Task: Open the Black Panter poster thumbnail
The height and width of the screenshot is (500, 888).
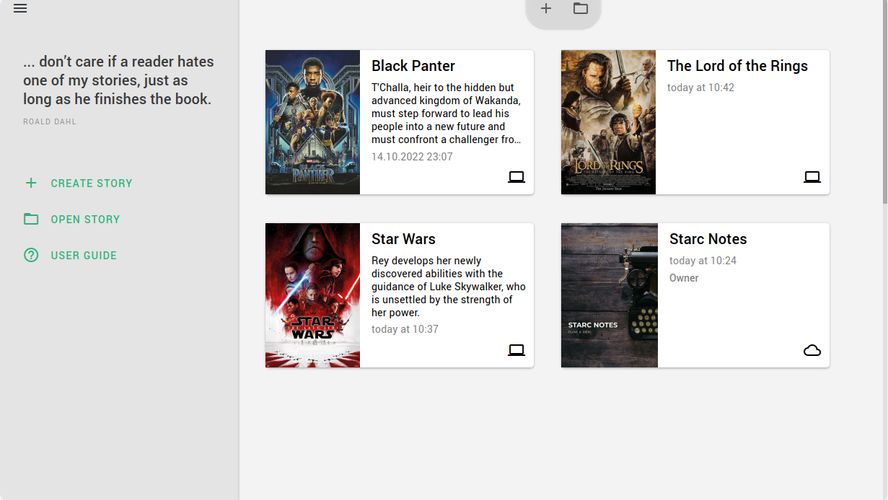Action: [x=312, y=122]
